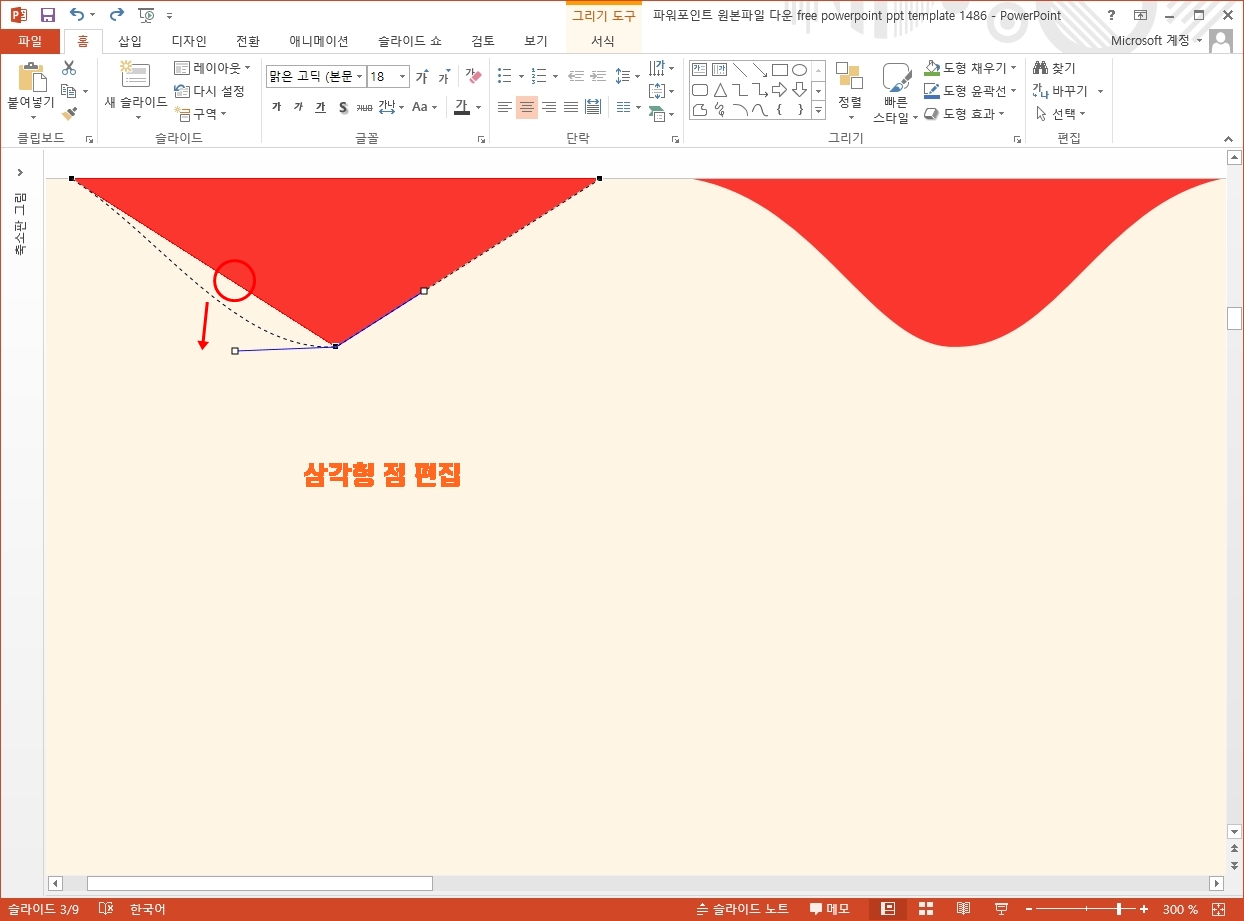Image resolution: width=1244 pixels, height=921 pixels.
Task: Choose the freeform scribble shape
Action: click(x=720, y=110)
